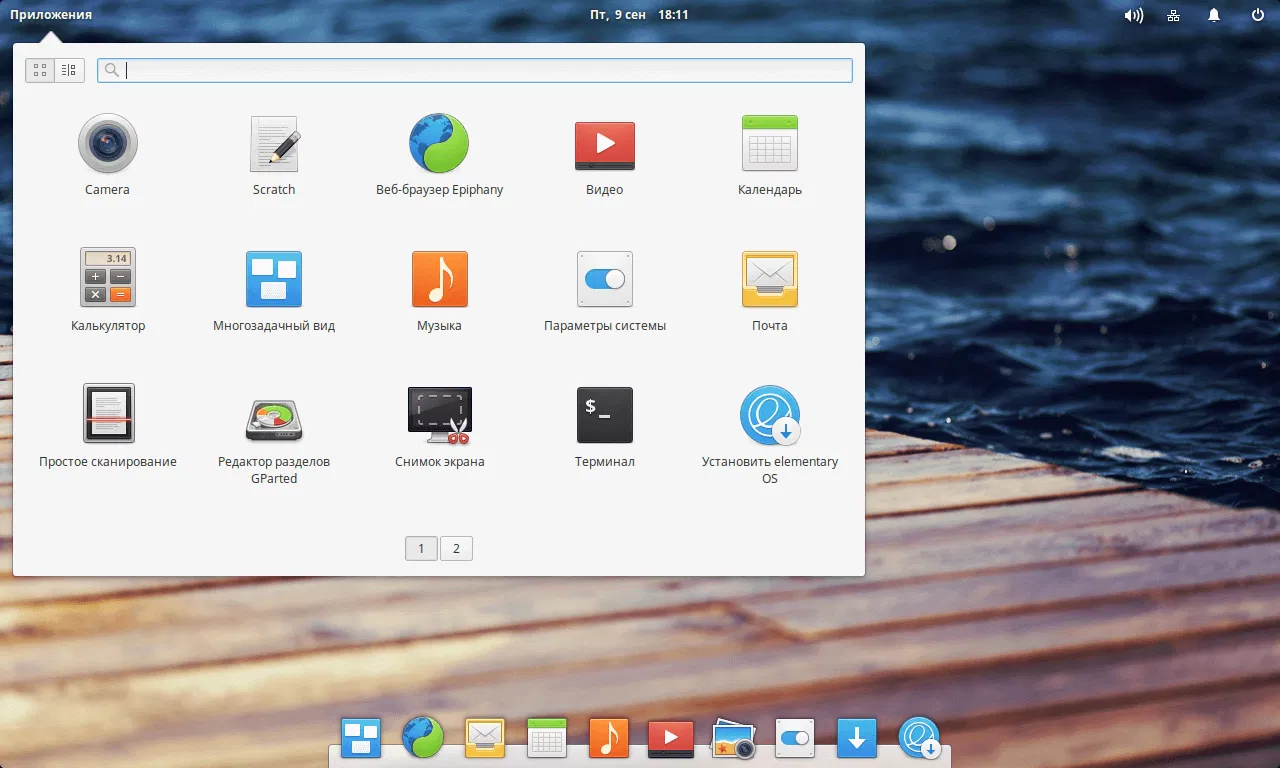
Task: Launch Снимок экрана tool
Action: coord(439,415)
